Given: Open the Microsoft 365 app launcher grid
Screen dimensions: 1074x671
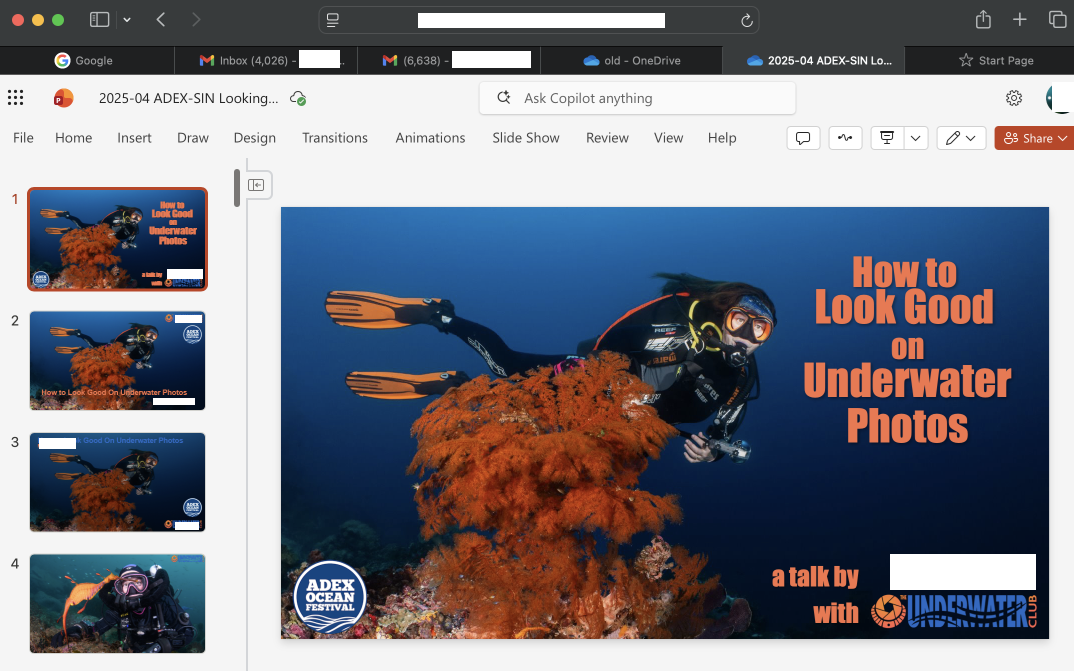Looking at the screenshot, I should pyautogui.click(x=15, y=98).
